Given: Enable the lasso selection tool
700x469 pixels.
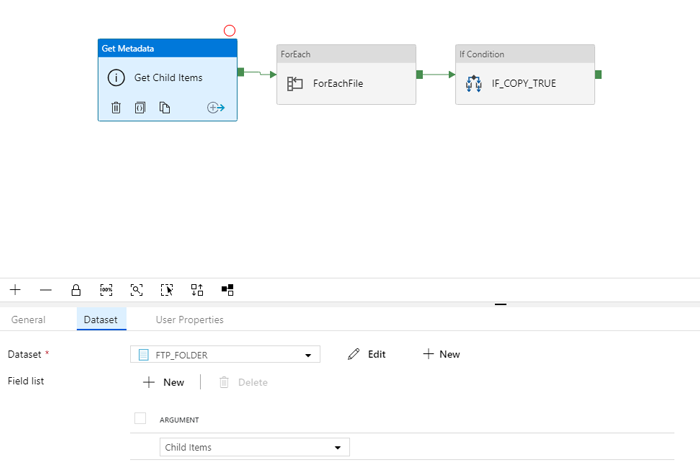Looking at the screenshot, I should [x=167, y=290].
